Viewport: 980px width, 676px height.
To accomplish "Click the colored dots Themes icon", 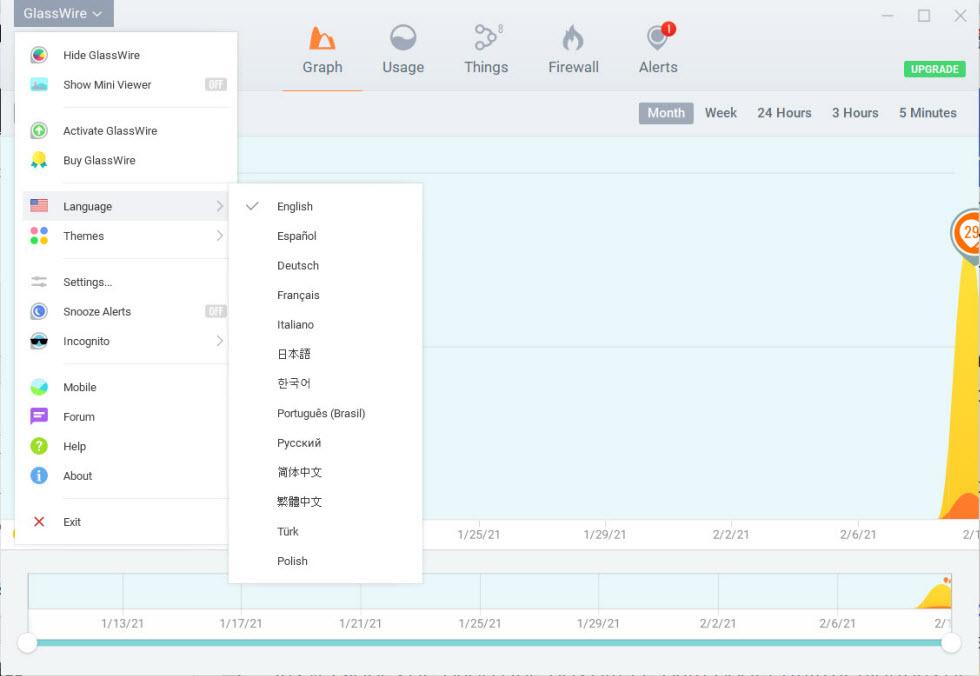I will 39,236.
